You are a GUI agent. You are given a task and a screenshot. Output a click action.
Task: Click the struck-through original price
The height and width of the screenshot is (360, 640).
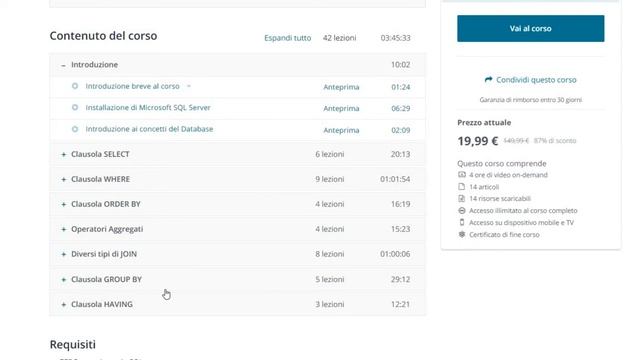coord(516,141)
